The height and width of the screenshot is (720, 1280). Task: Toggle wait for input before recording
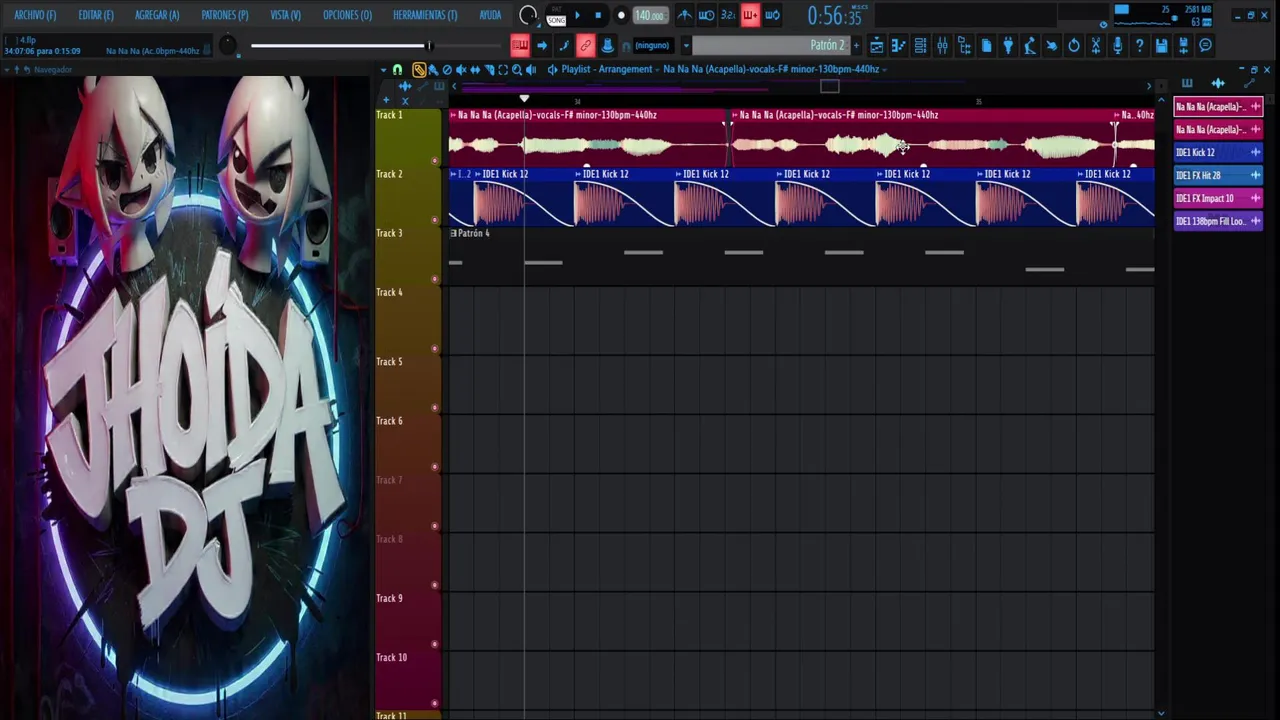pyautogui.click(x=706, y=15)
